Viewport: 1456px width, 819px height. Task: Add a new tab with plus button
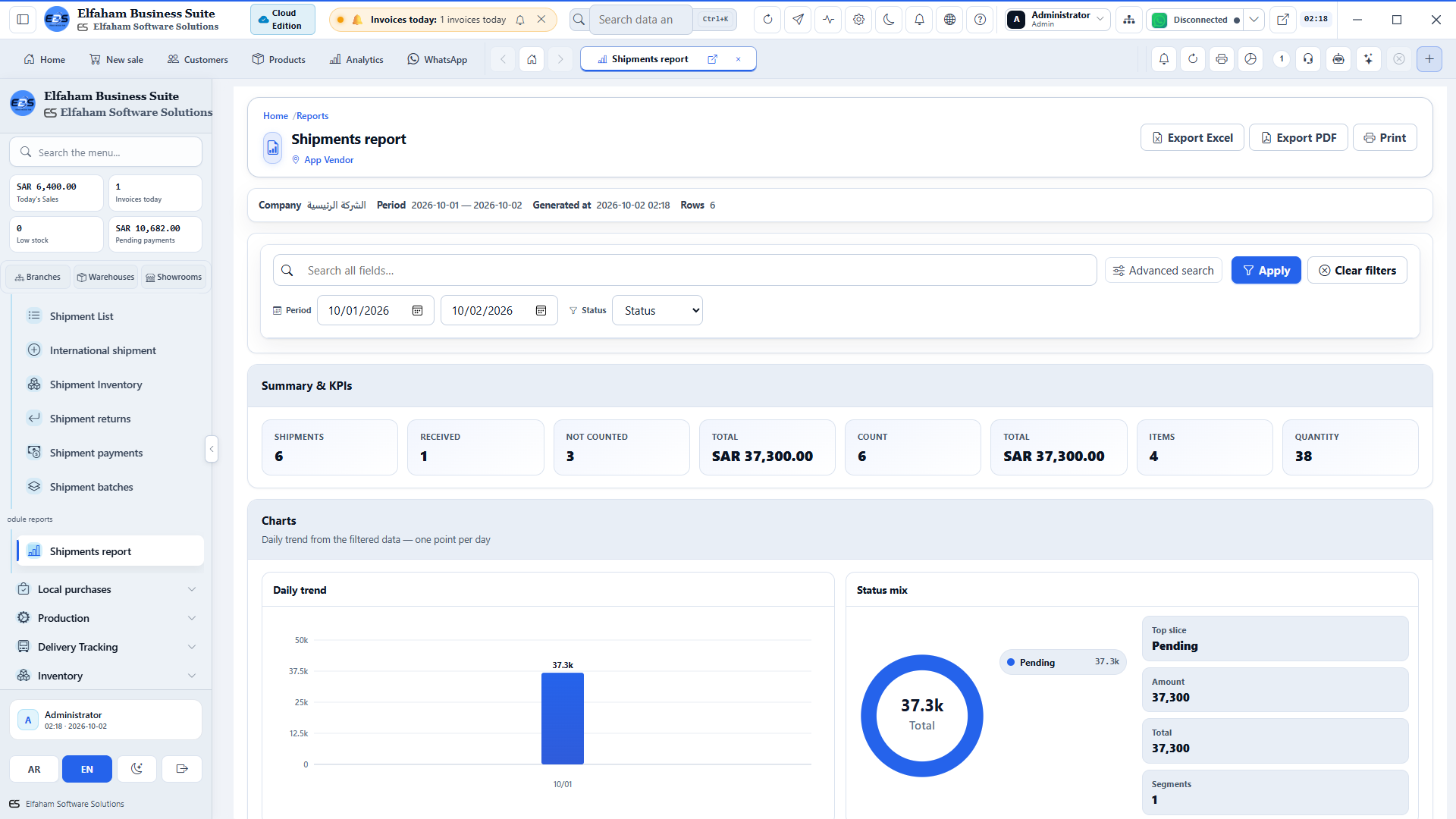pyautogui.click(x=1429, y=59)
